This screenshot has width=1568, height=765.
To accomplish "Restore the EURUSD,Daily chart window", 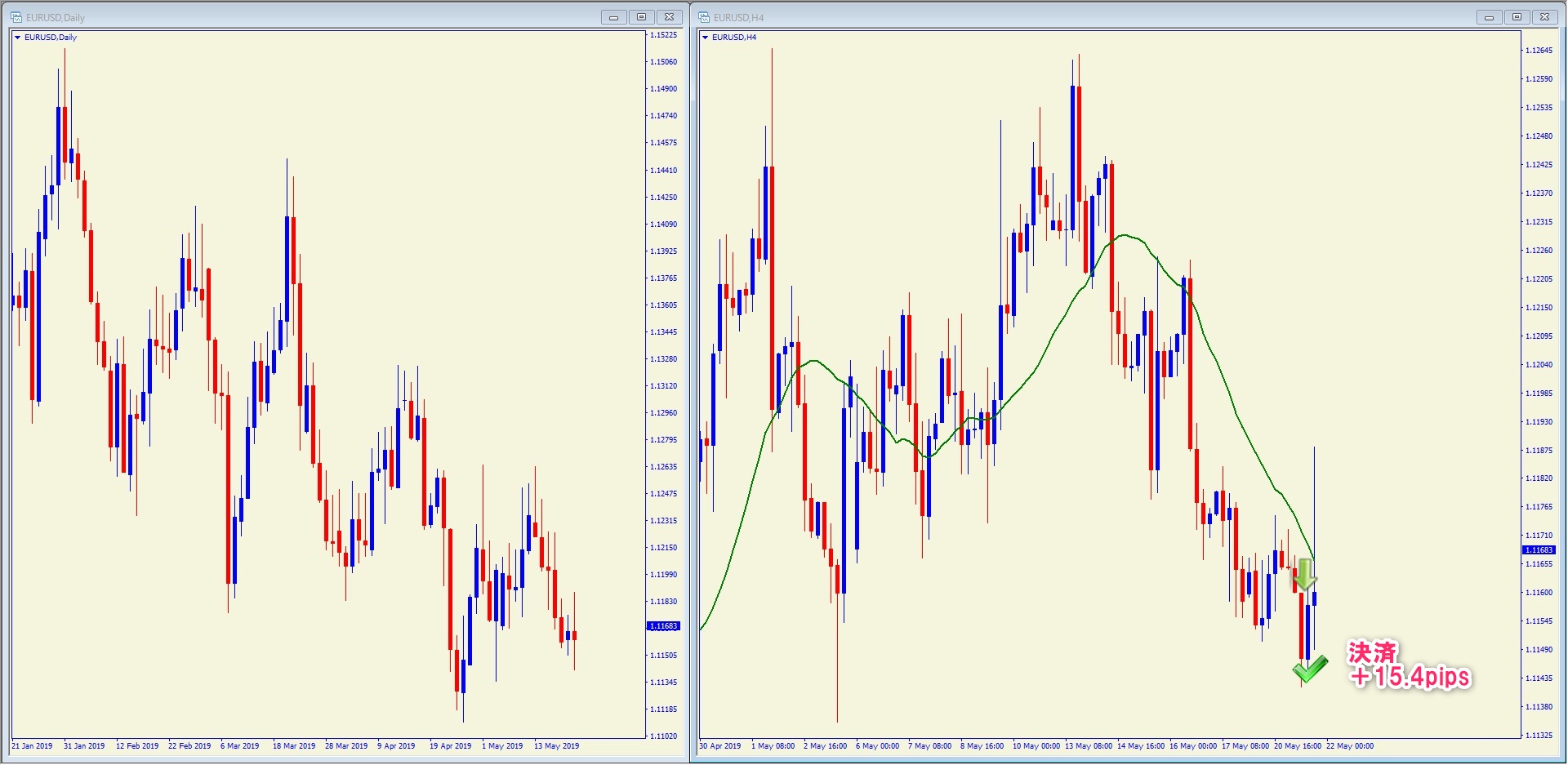I will tap(641, 17).
